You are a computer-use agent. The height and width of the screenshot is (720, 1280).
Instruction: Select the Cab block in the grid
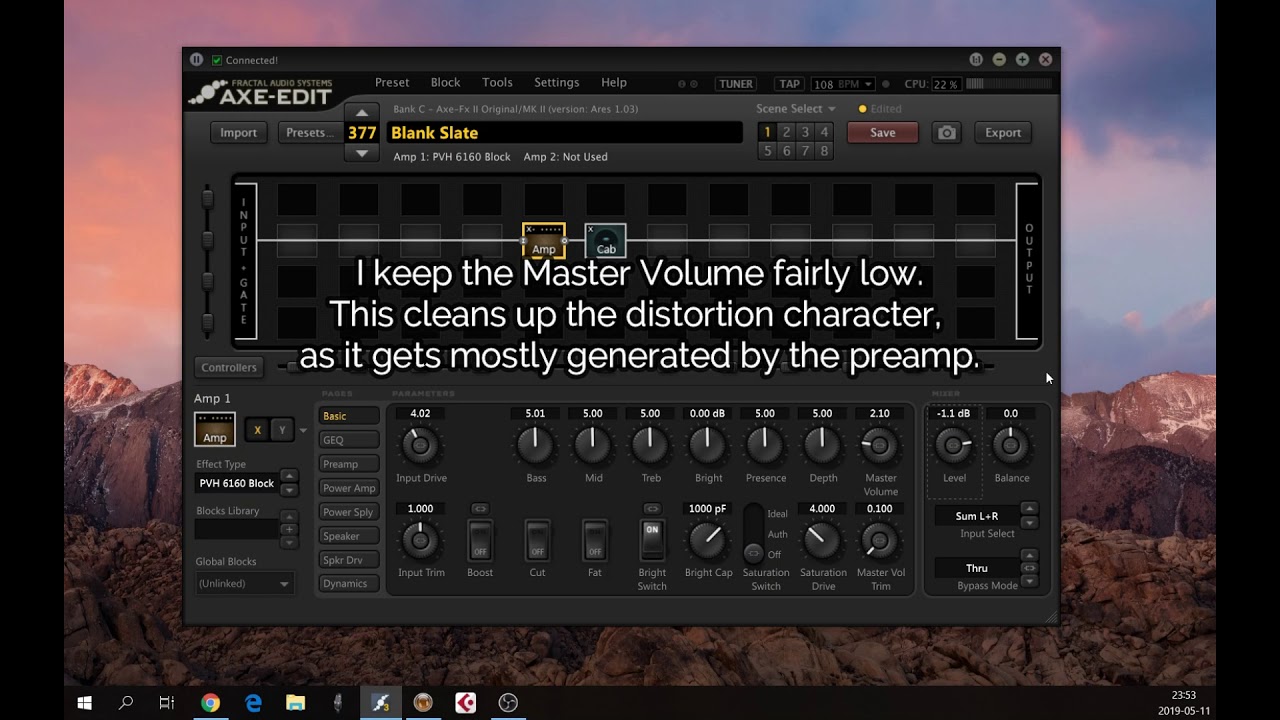pos(606,241)
